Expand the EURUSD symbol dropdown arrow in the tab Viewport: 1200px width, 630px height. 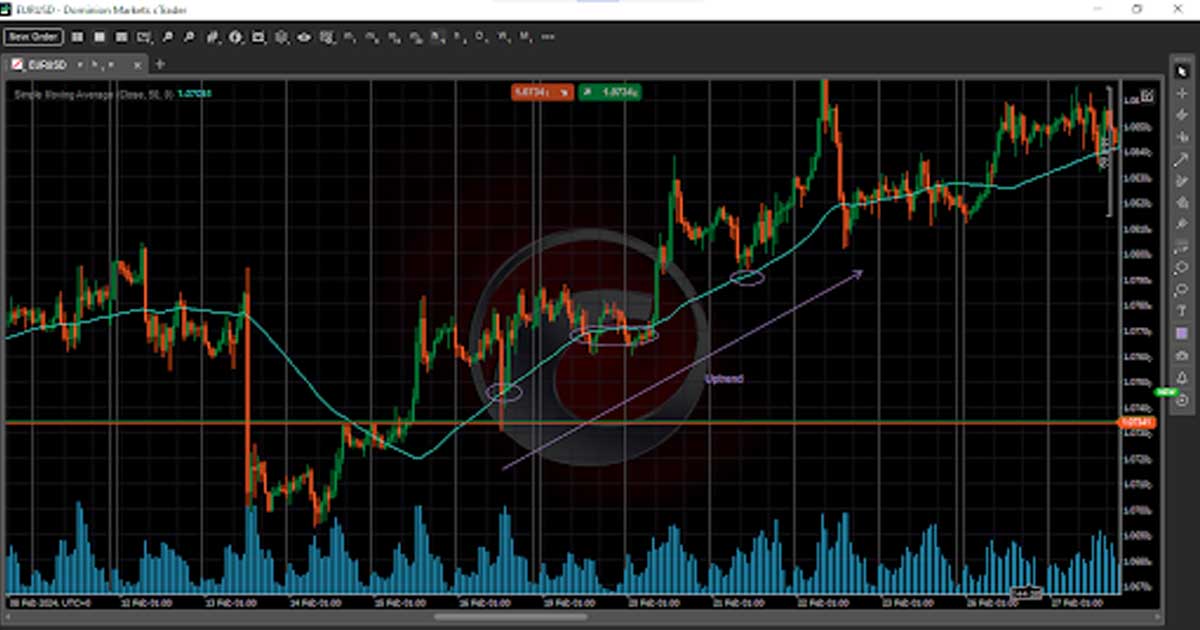[x=82, y=64]
